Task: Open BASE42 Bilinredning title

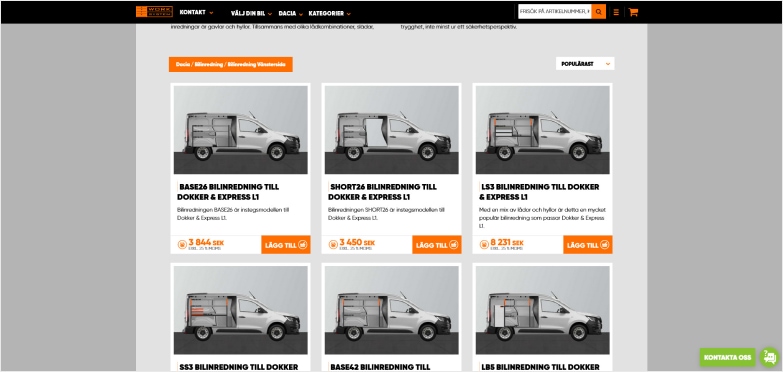Action: [x=380, y=367]
